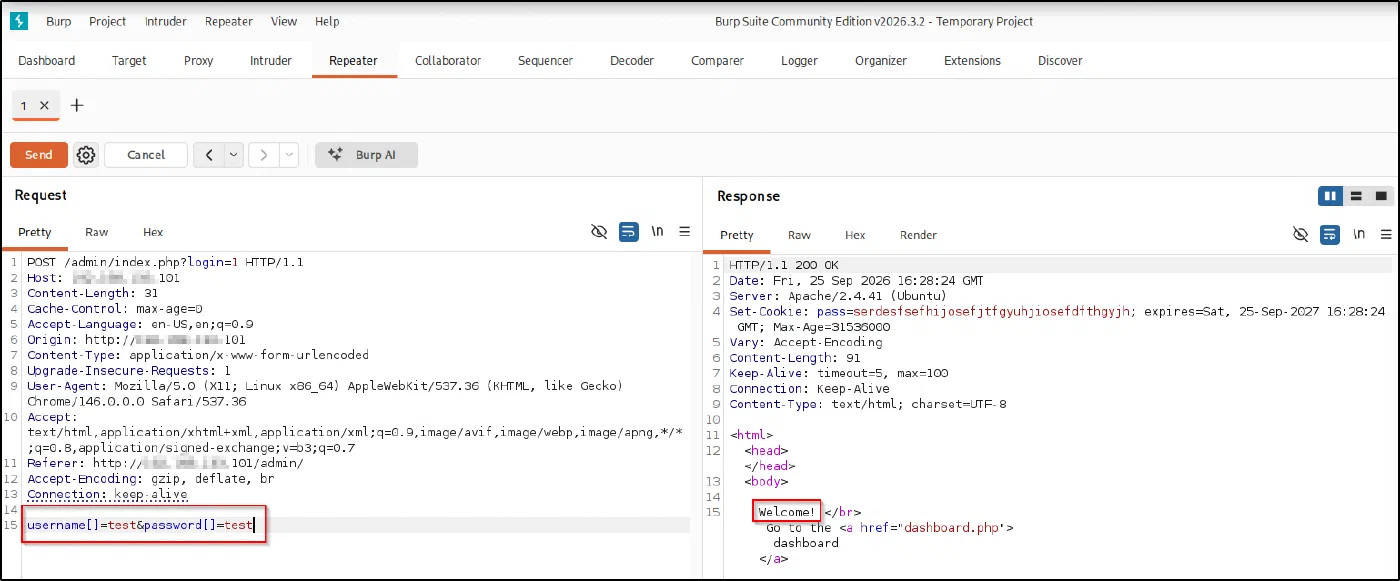
Task: Select combined tabbed layout icon
Action: (x=1381, y=196)
